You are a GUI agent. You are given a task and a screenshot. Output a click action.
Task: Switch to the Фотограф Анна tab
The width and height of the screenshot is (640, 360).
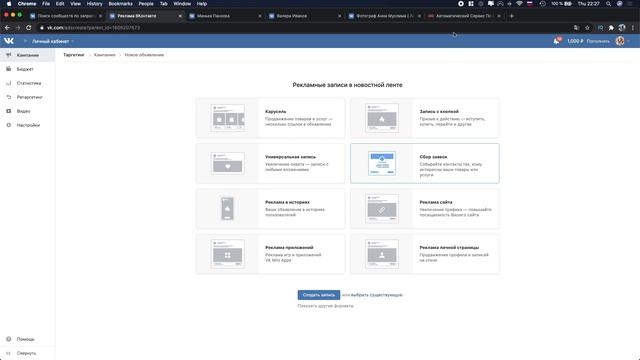point(384,16)
